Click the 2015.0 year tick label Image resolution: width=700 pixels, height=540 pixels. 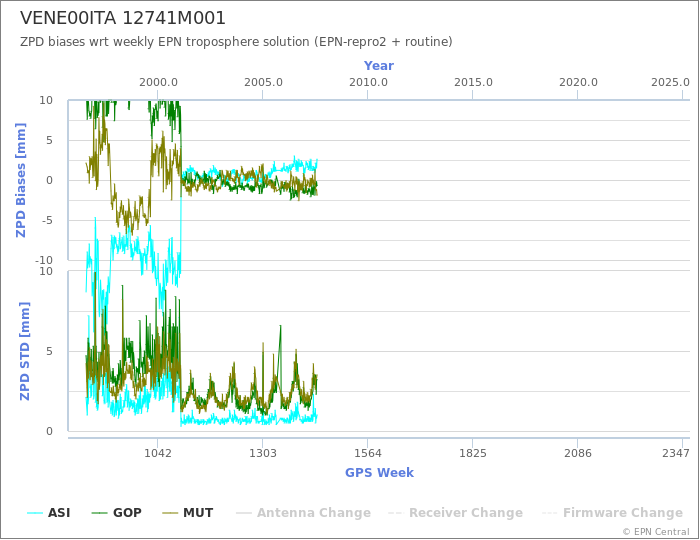473,83
